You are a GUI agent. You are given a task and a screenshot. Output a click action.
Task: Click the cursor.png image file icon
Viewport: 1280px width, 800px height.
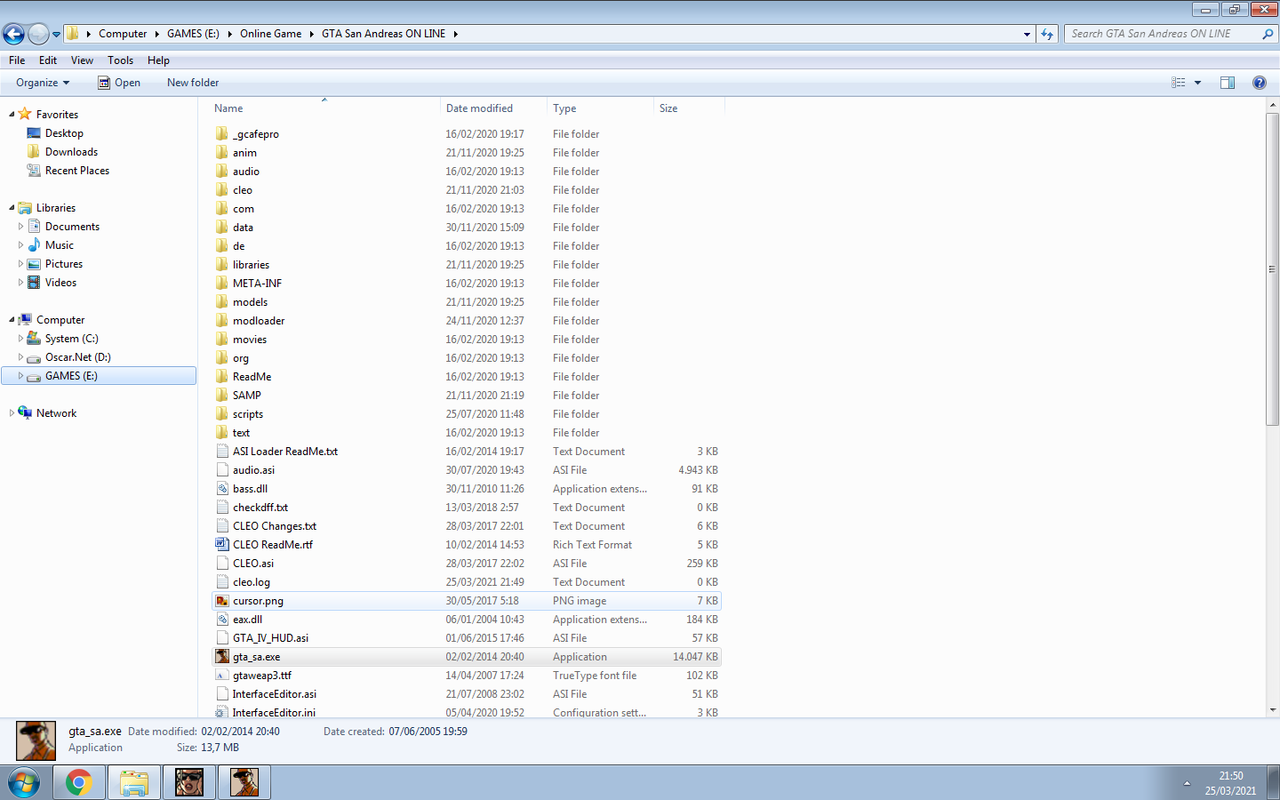tap(222, 601)
